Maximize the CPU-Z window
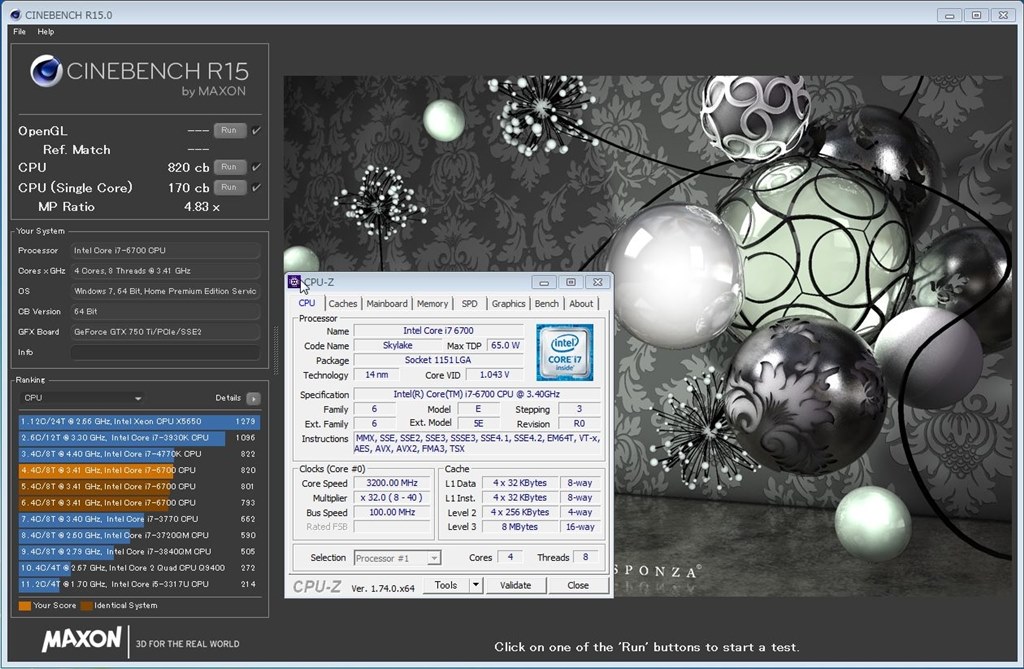The width and height of the screenshot is (1024, 669). click(571, 282)
